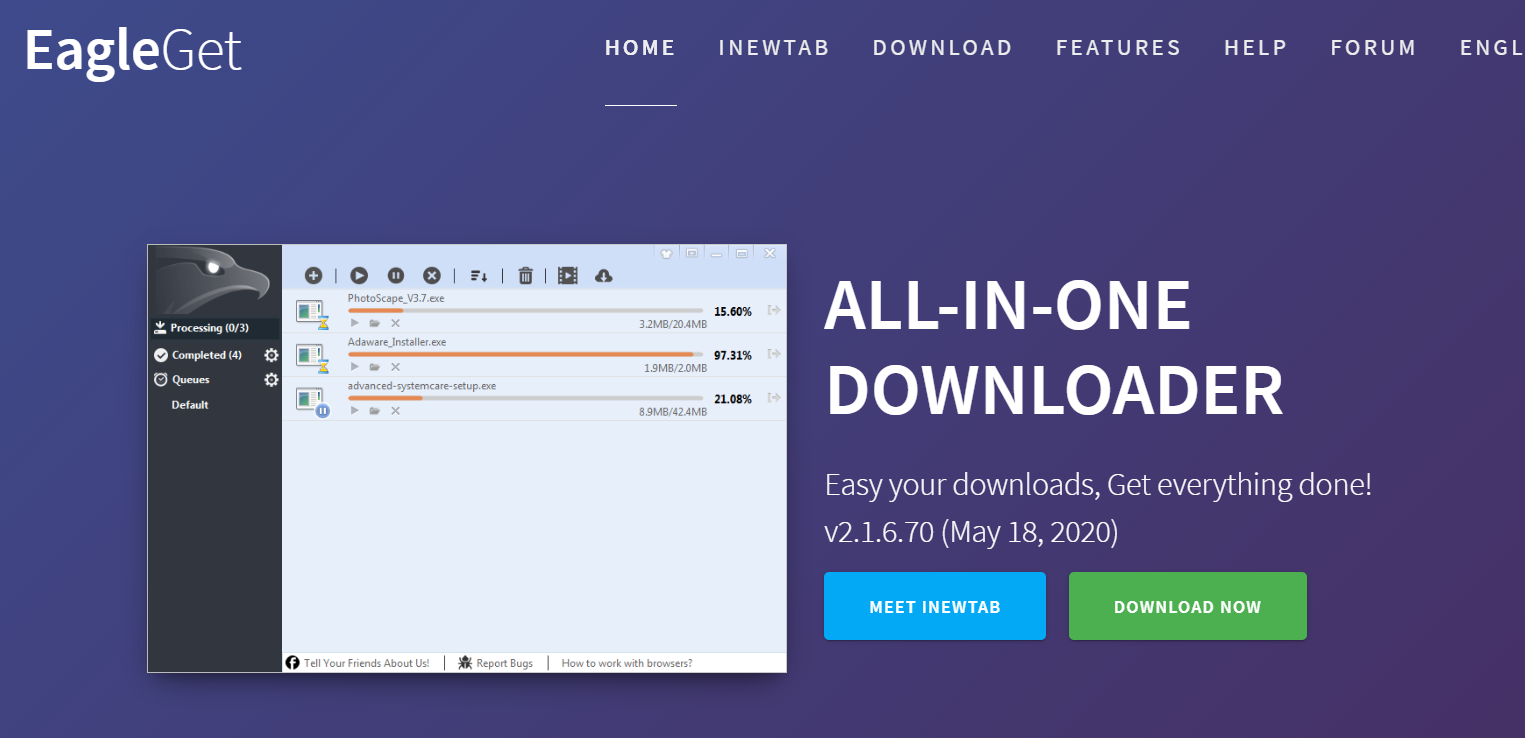Click the start all downloads play icon

coord(359,275)
